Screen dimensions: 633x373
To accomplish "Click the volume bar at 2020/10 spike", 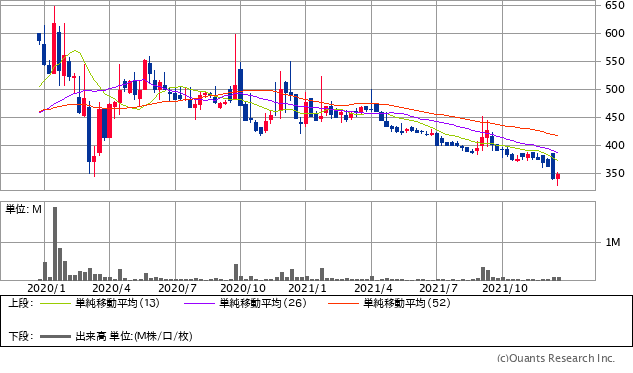I will pyautogui.click(x=236, y=272).
